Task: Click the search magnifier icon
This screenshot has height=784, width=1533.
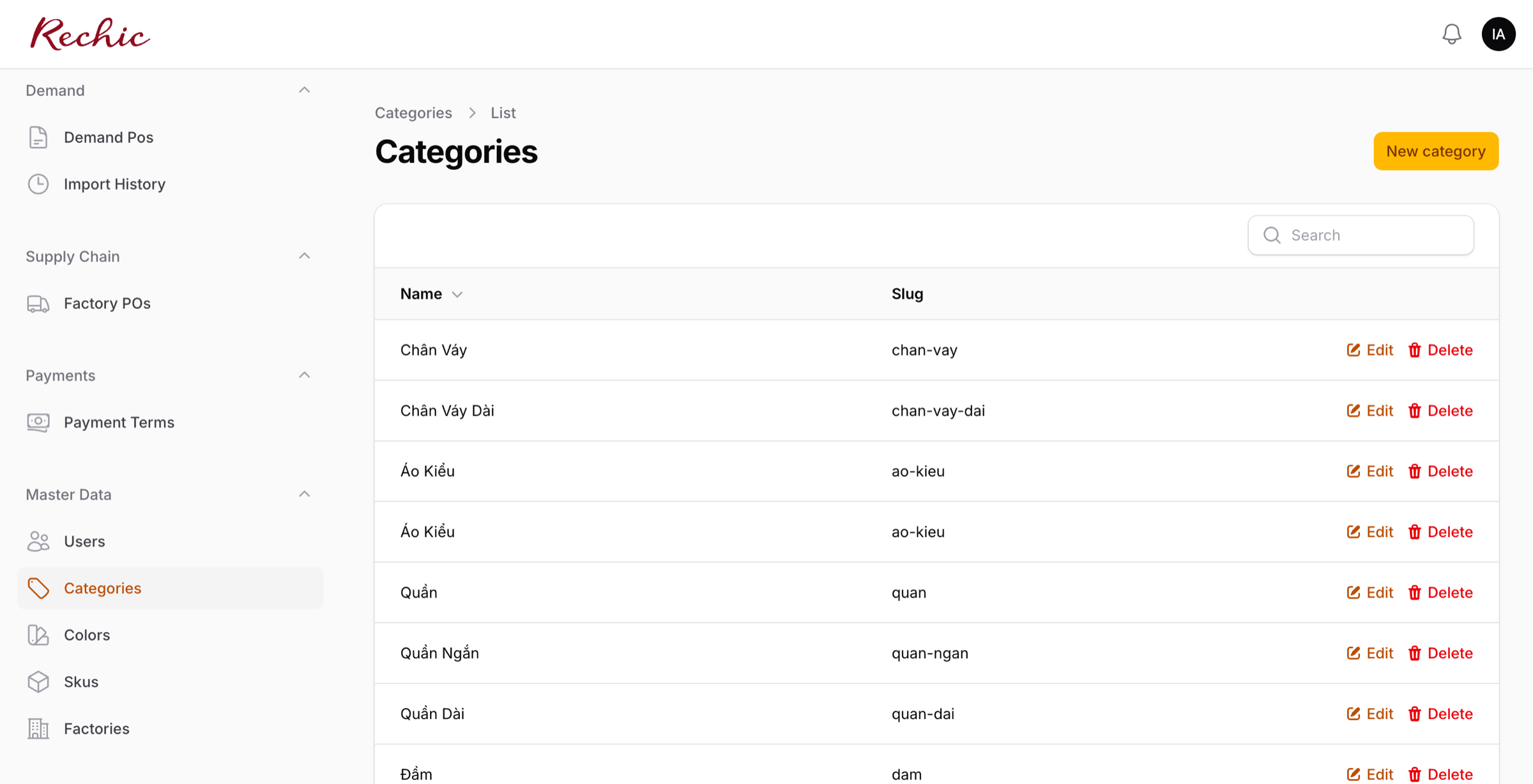Action: 1272,235
